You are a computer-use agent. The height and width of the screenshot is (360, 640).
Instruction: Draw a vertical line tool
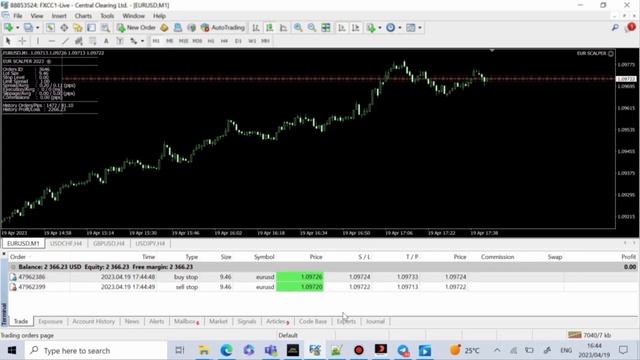point(38,41)
